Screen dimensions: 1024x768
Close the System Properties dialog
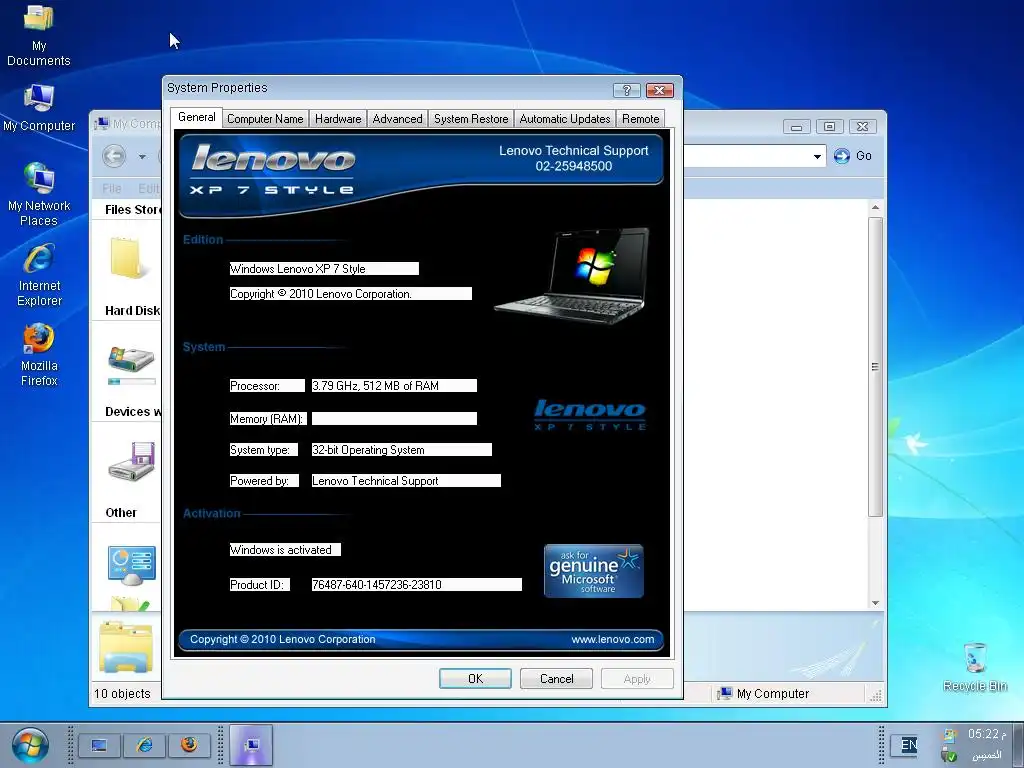coord(660,90)
